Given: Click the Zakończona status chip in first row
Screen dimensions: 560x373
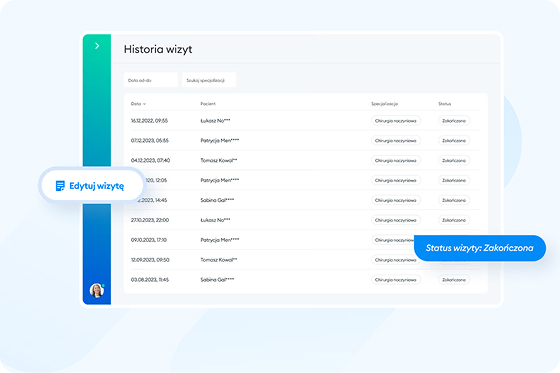Looking at the screenshot, I should (x=454, y=121).
